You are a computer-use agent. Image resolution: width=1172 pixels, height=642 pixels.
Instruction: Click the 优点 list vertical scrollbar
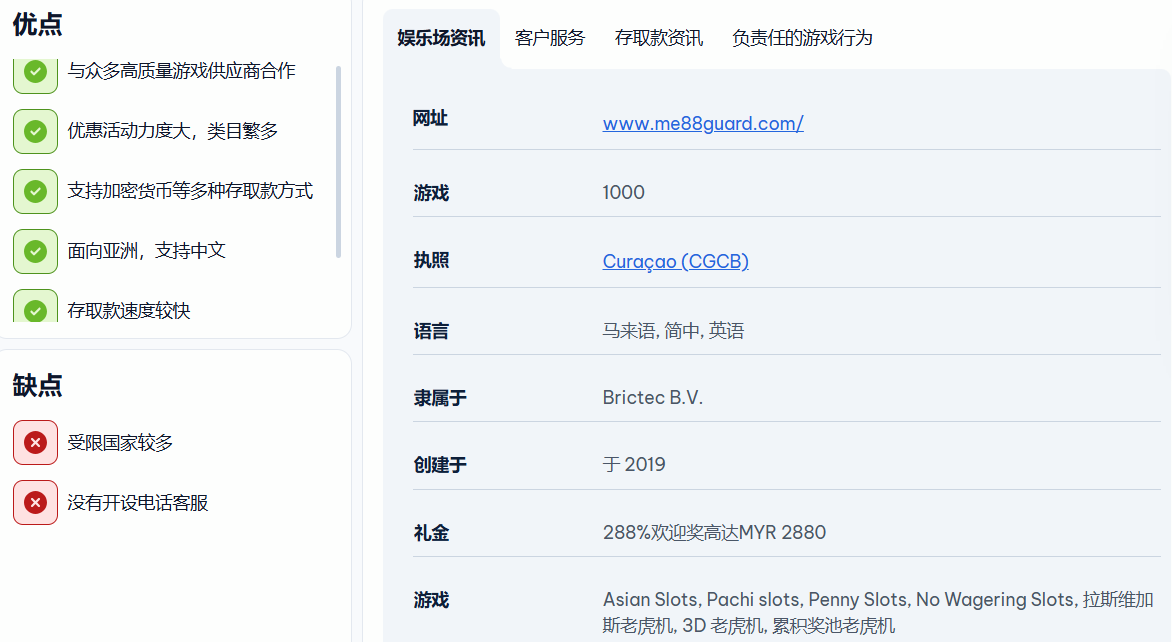click(x=339, y=161)
